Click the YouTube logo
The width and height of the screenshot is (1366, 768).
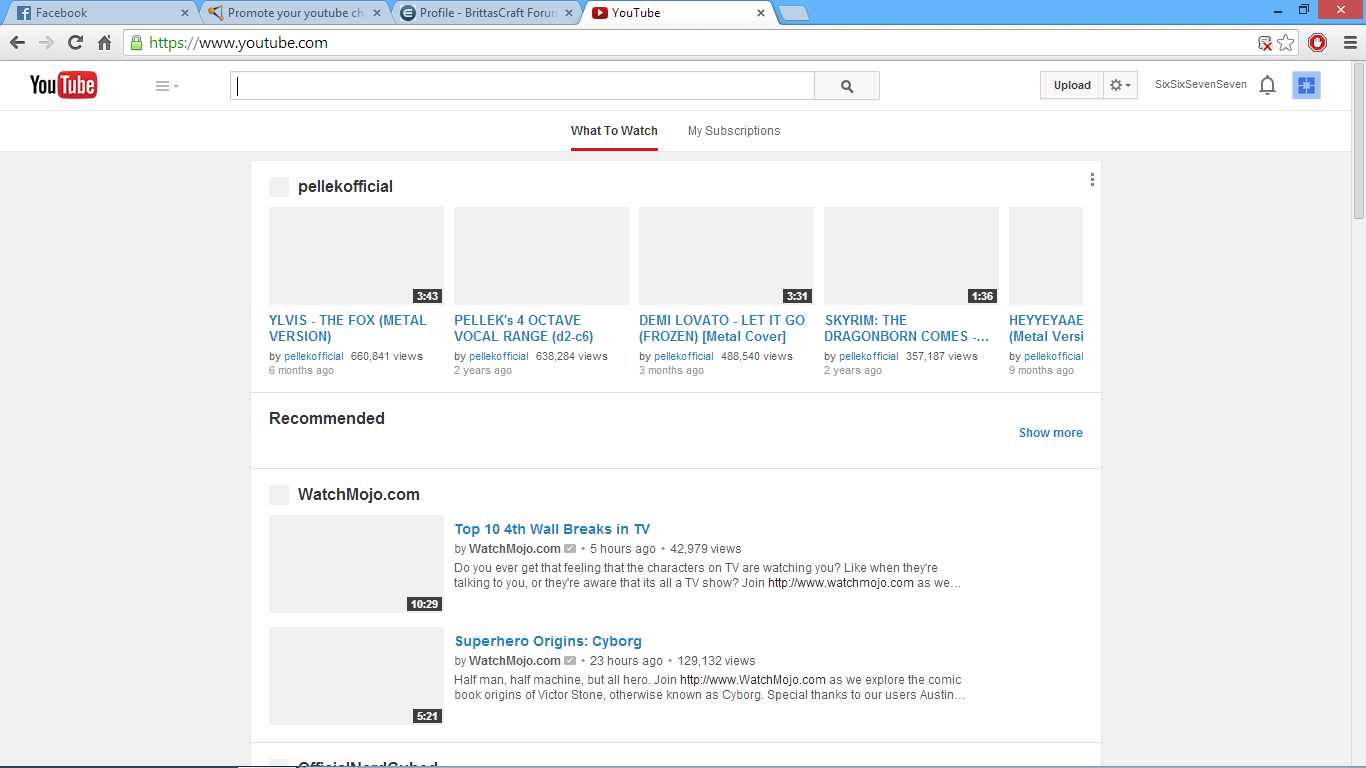[x=63, y=85]
